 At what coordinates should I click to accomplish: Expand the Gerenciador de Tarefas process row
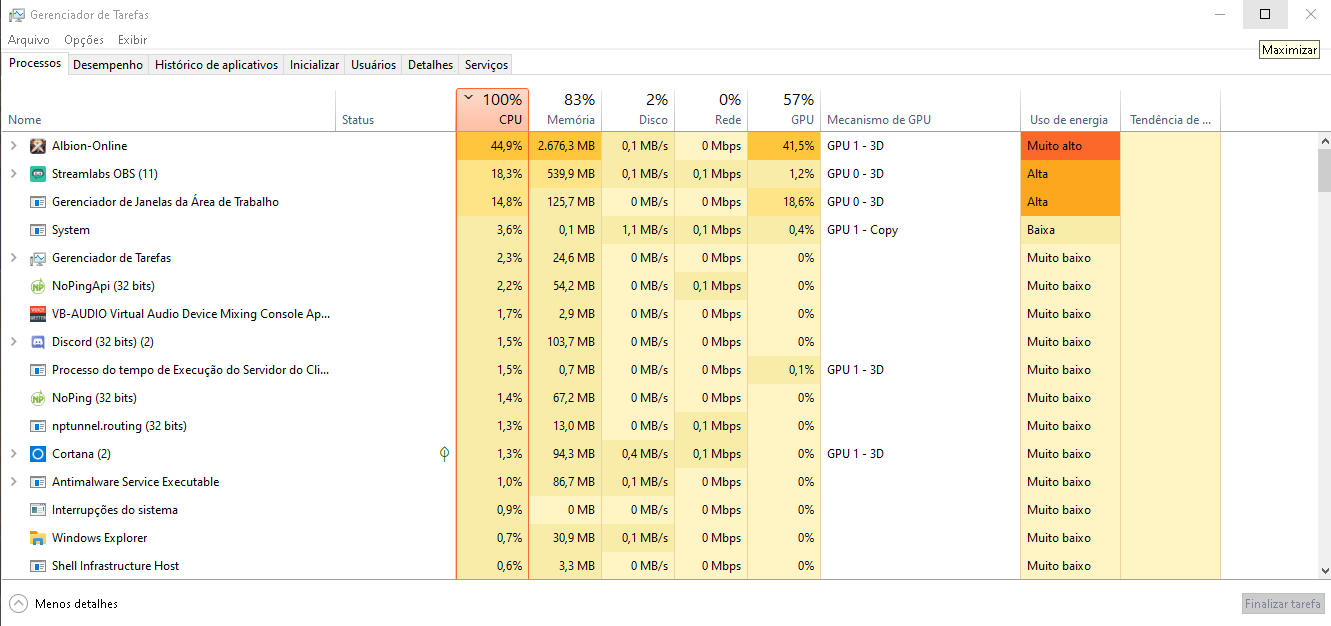click(x=13, y=258)
